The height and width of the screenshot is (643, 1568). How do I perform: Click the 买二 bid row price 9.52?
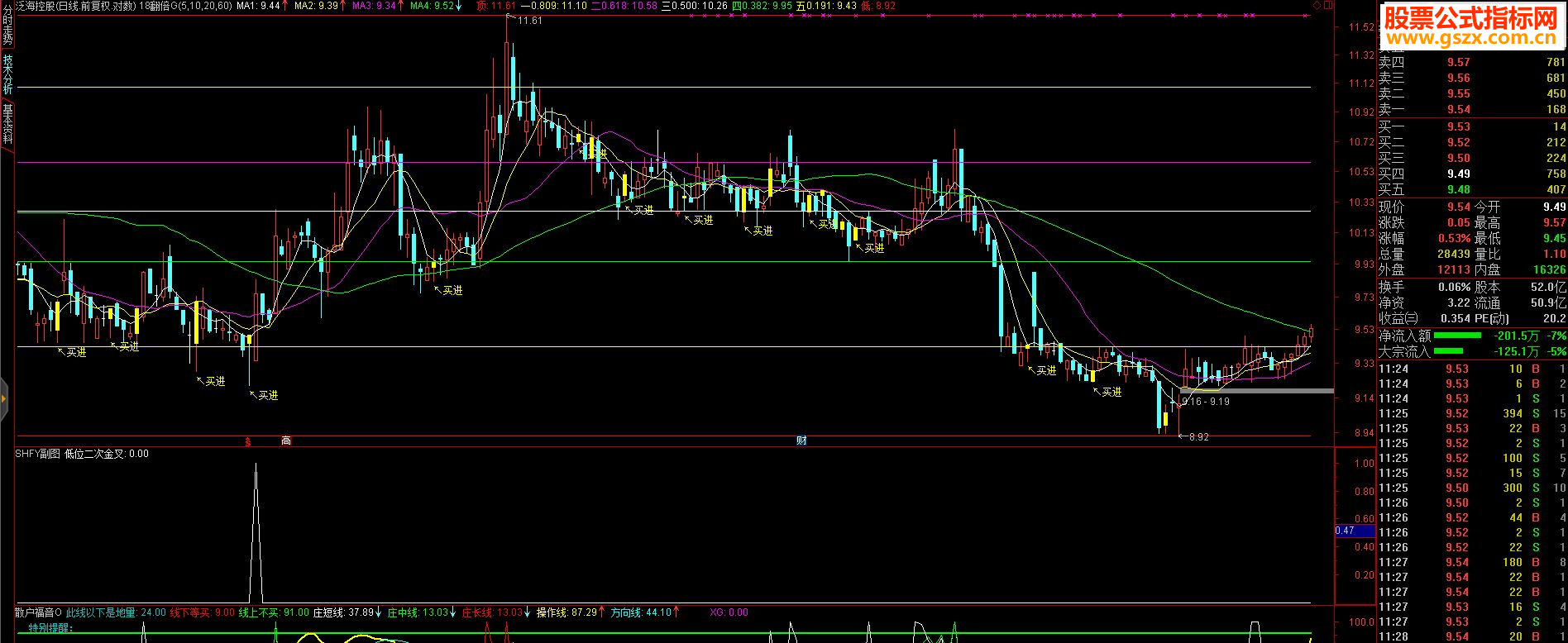pyautogui.click(x=1458, y=142)
